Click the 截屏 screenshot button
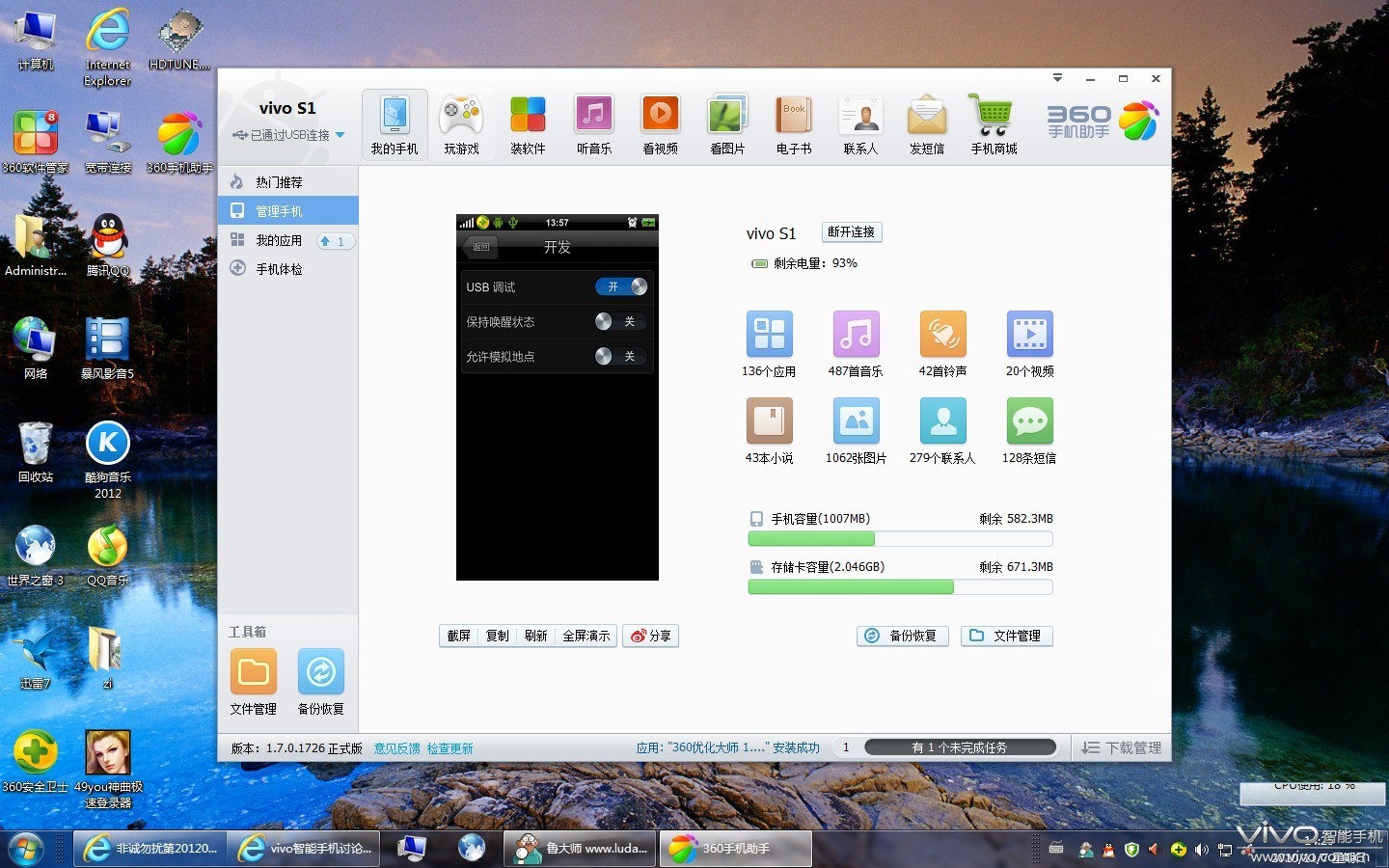Viewport: 1389px width, 868px height. [x=459, y=636]
